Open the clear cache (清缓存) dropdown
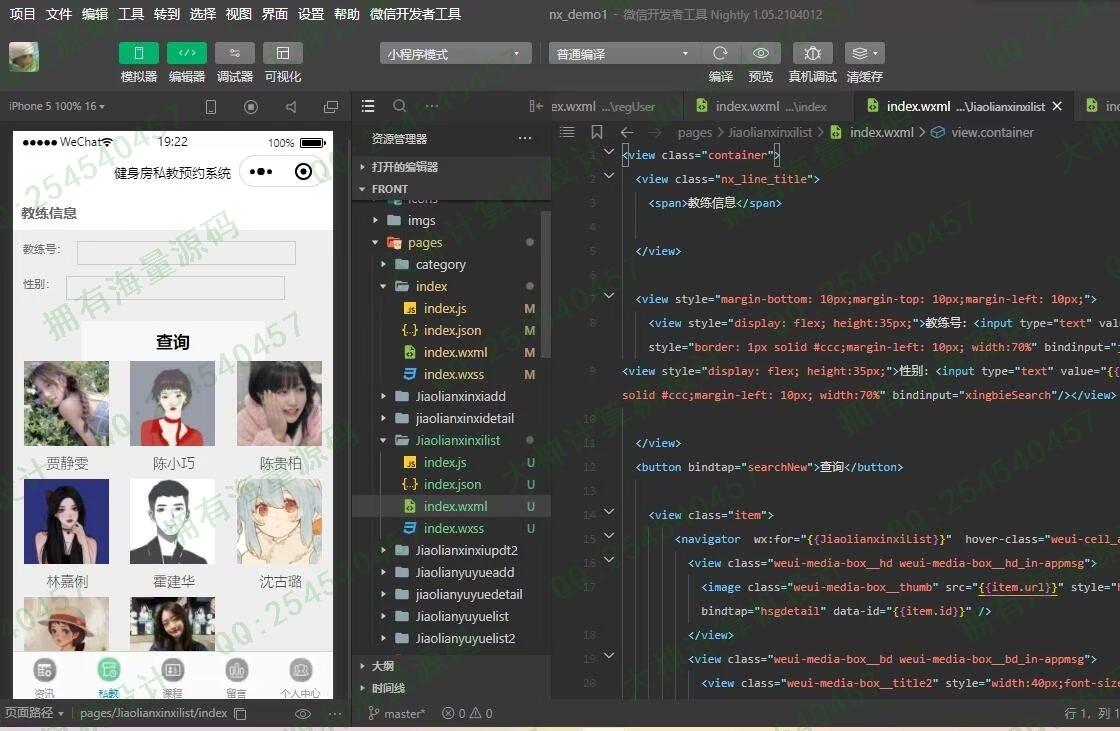Image resolution: width=1120 pixels, height=731 pixels. [865, 53]
